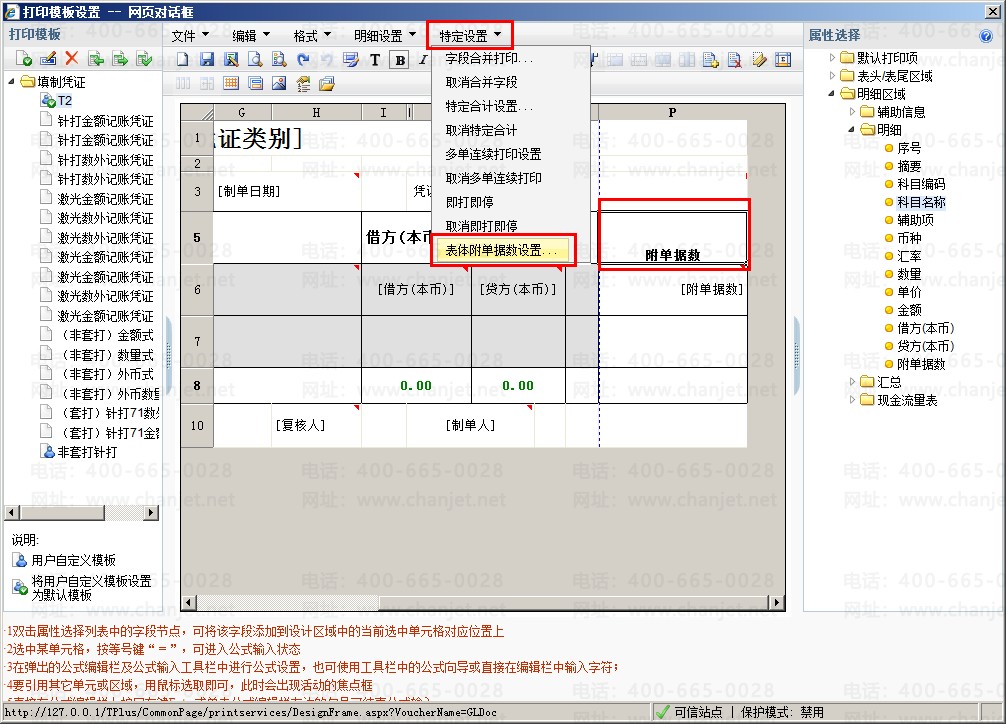Select the 科目名称 field in property tree
The width and height of the screenshot is (1006, 724).
pyautogui.click(x=921, y=202)
